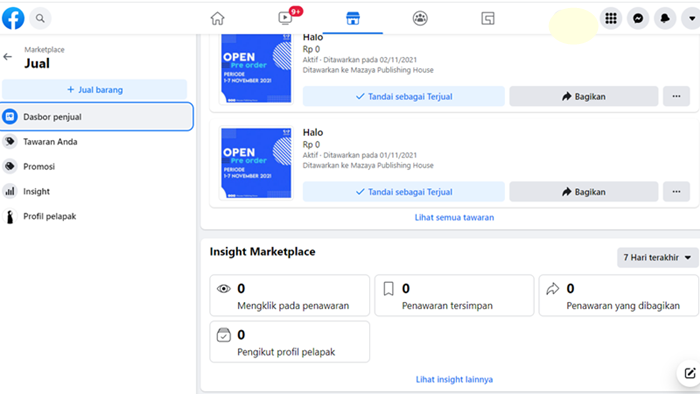Viewport: 700px width, 394px height.
Task: Open the notifications bell
Action: 665,18
